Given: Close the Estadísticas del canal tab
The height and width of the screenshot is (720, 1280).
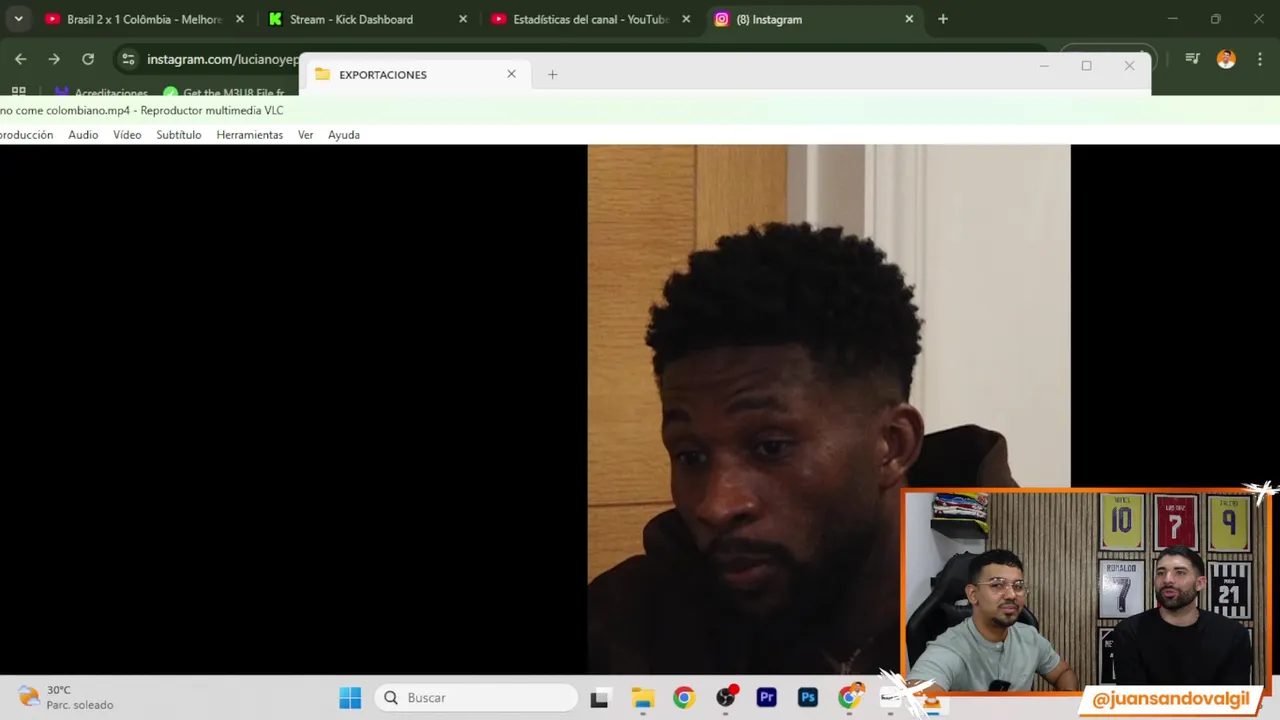Looking at the screenshot, I should [x=686, y=19].
